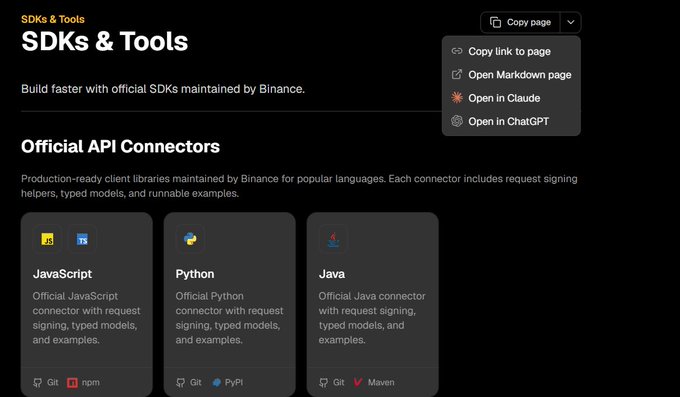Open the Maven link
Screen dimensions: 680x397
374,382
